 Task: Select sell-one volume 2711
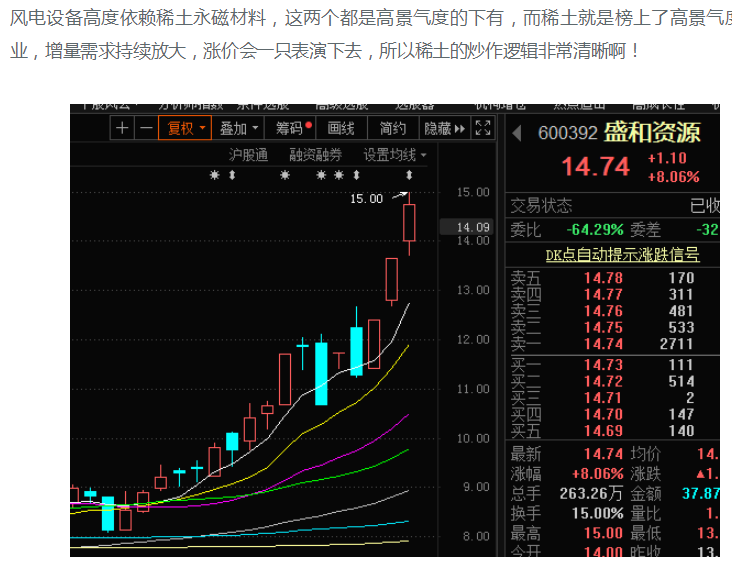click(x=676, y=344)
